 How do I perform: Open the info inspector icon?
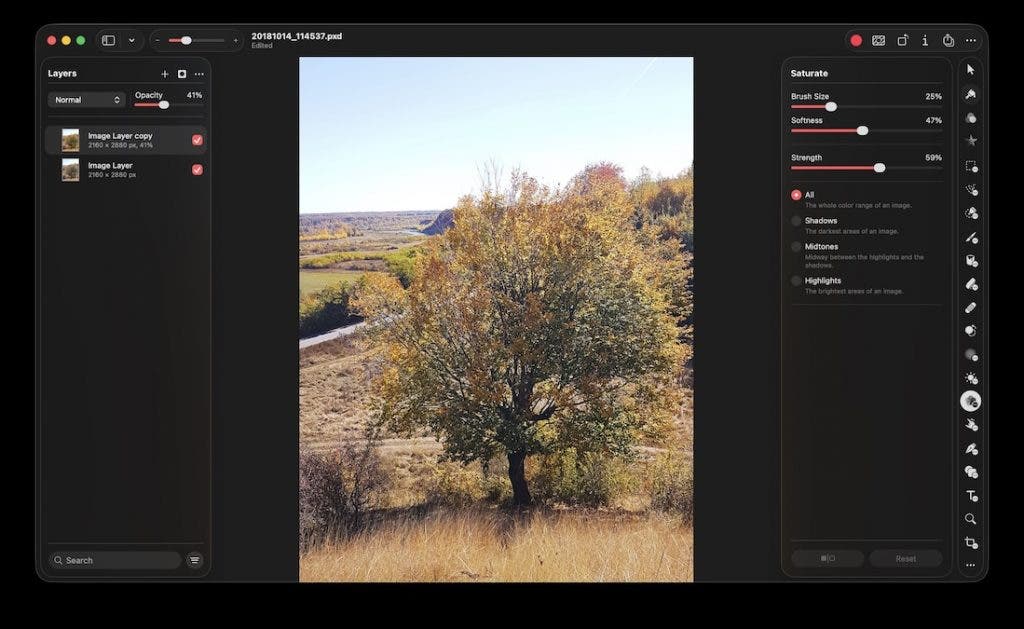tap(925, 40)
